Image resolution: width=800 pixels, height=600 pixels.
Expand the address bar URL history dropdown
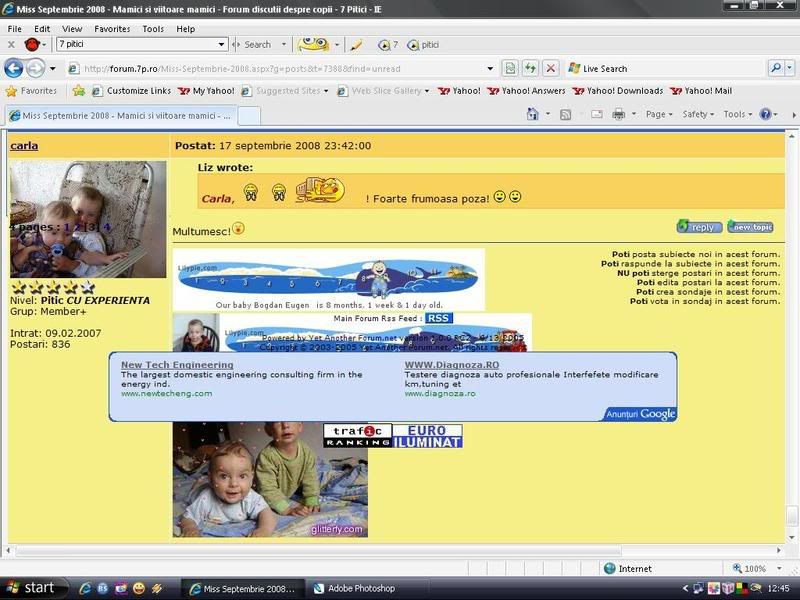pyautogui.click(x=490, y=68)
